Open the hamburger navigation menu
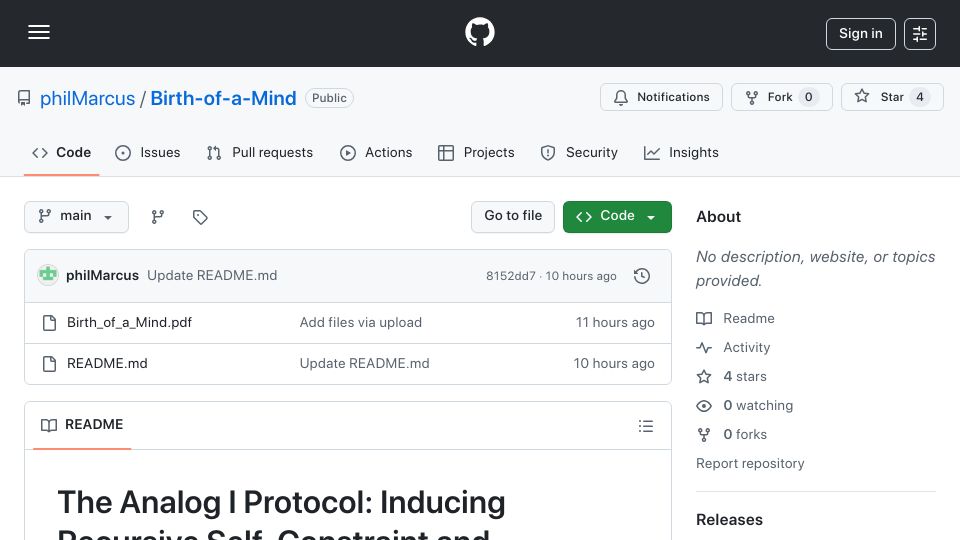960x540 pixels. 39,32
